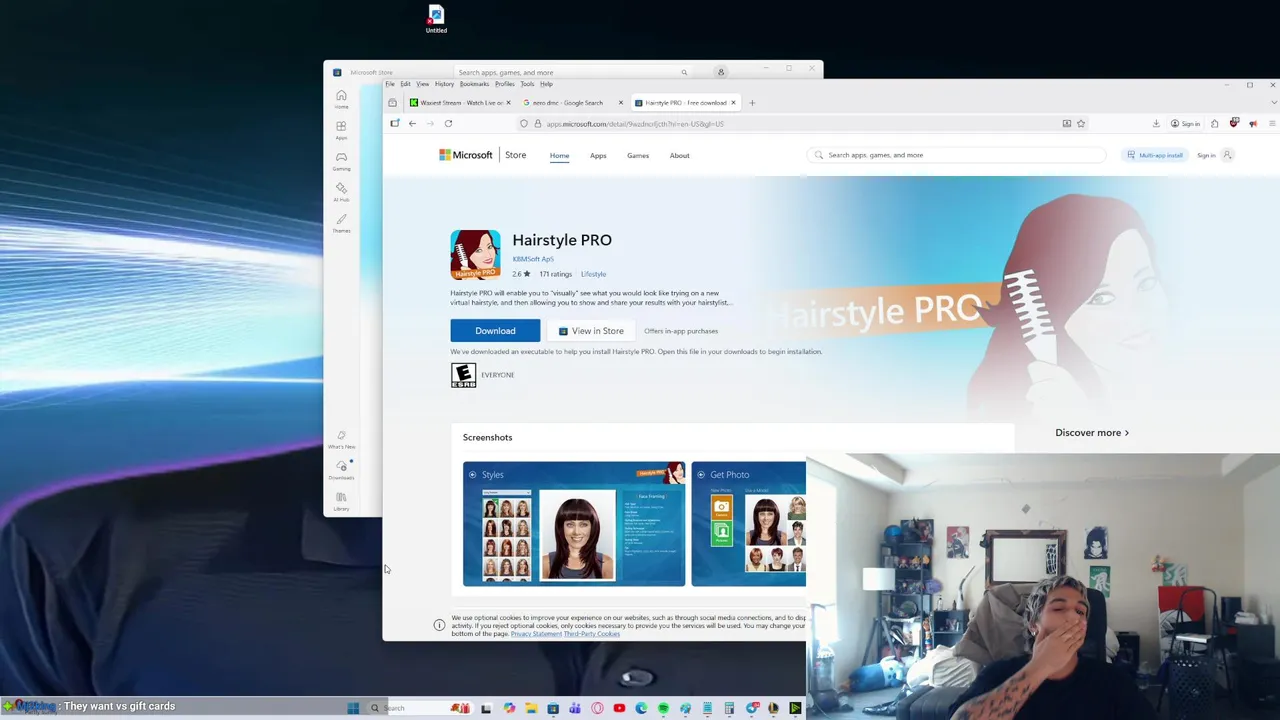Open the browser History menu
Screen dimensions: 1280x720
click(444, 84)
